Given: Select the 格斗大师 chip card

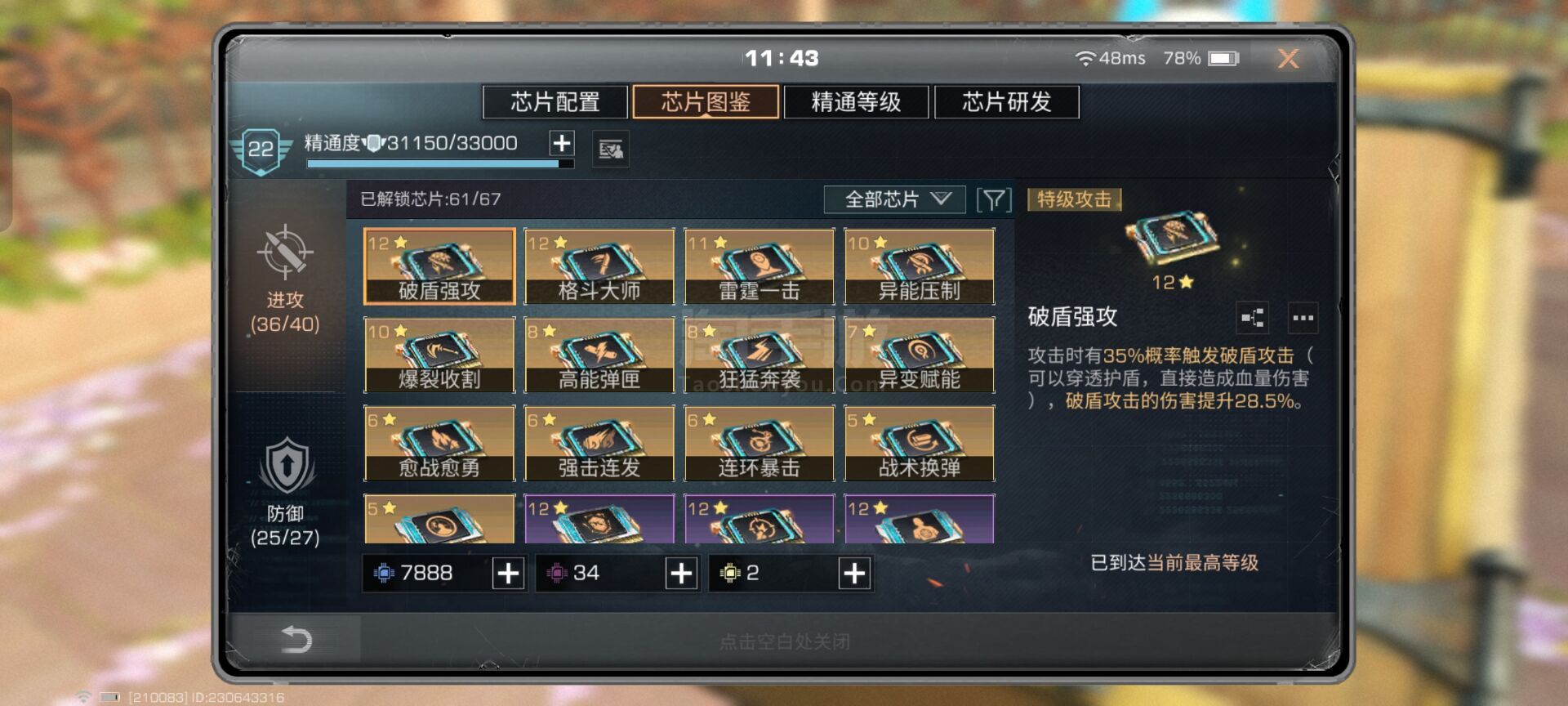Looking at the screenshot, I should 599,266.
